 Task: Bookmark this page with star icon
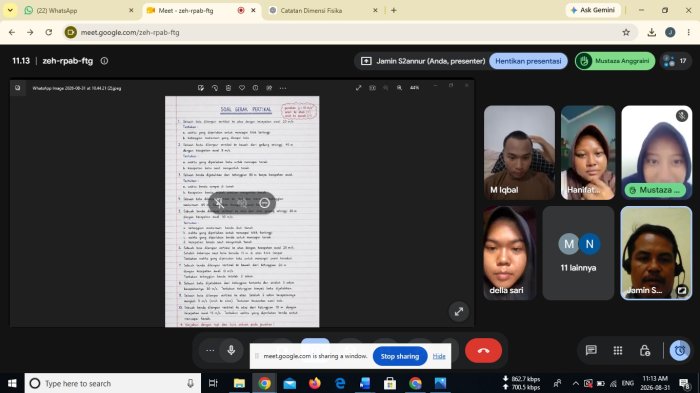626,32
